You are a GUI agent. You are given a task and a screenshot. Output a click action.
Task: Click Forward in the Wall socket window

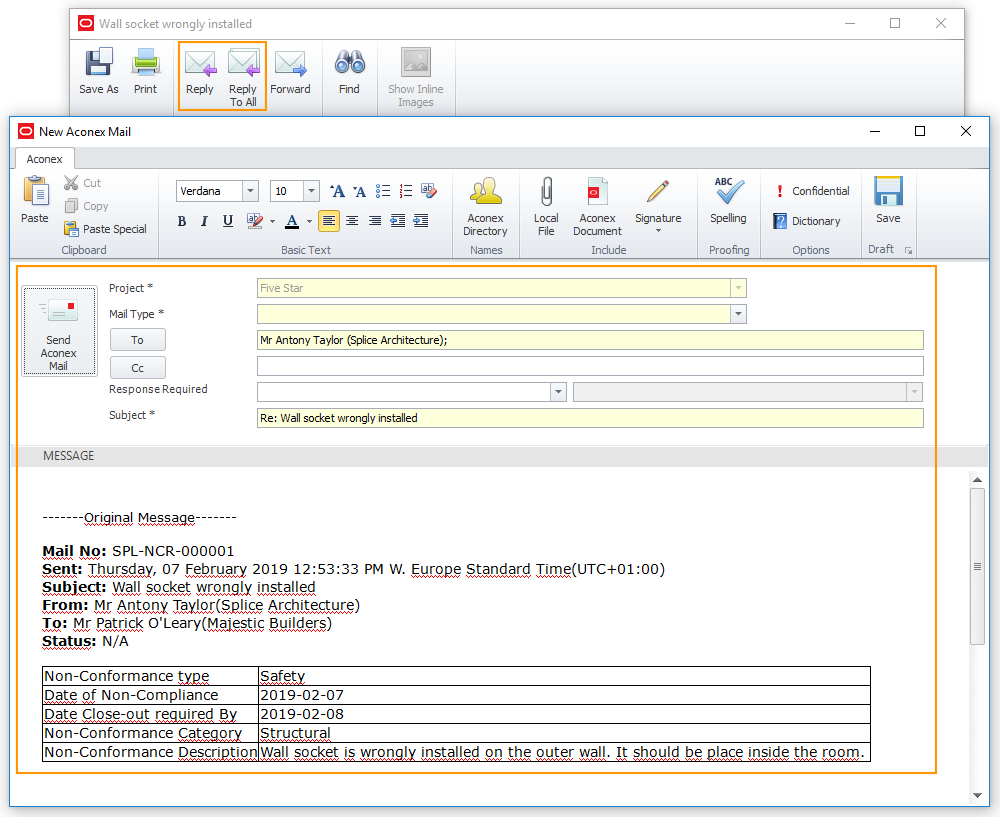click(x=290, y=71)
